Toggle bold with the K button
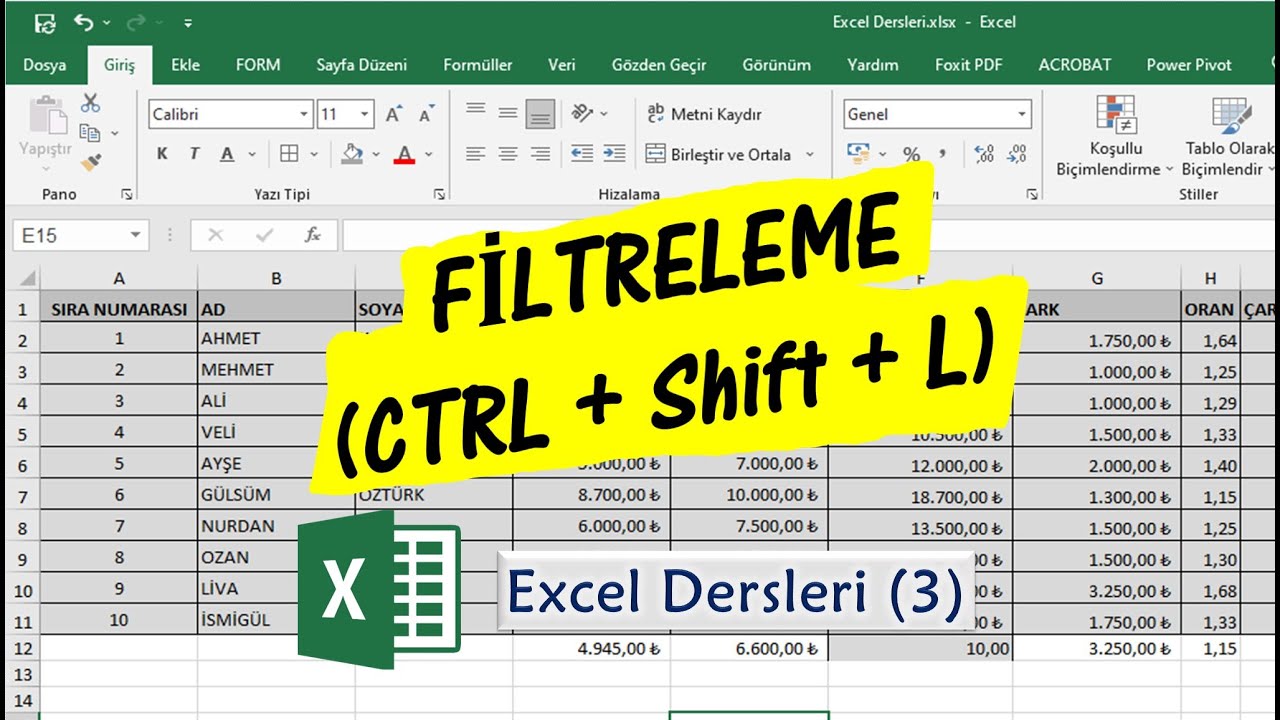The image size is (1280, 720). click(162, 154)
